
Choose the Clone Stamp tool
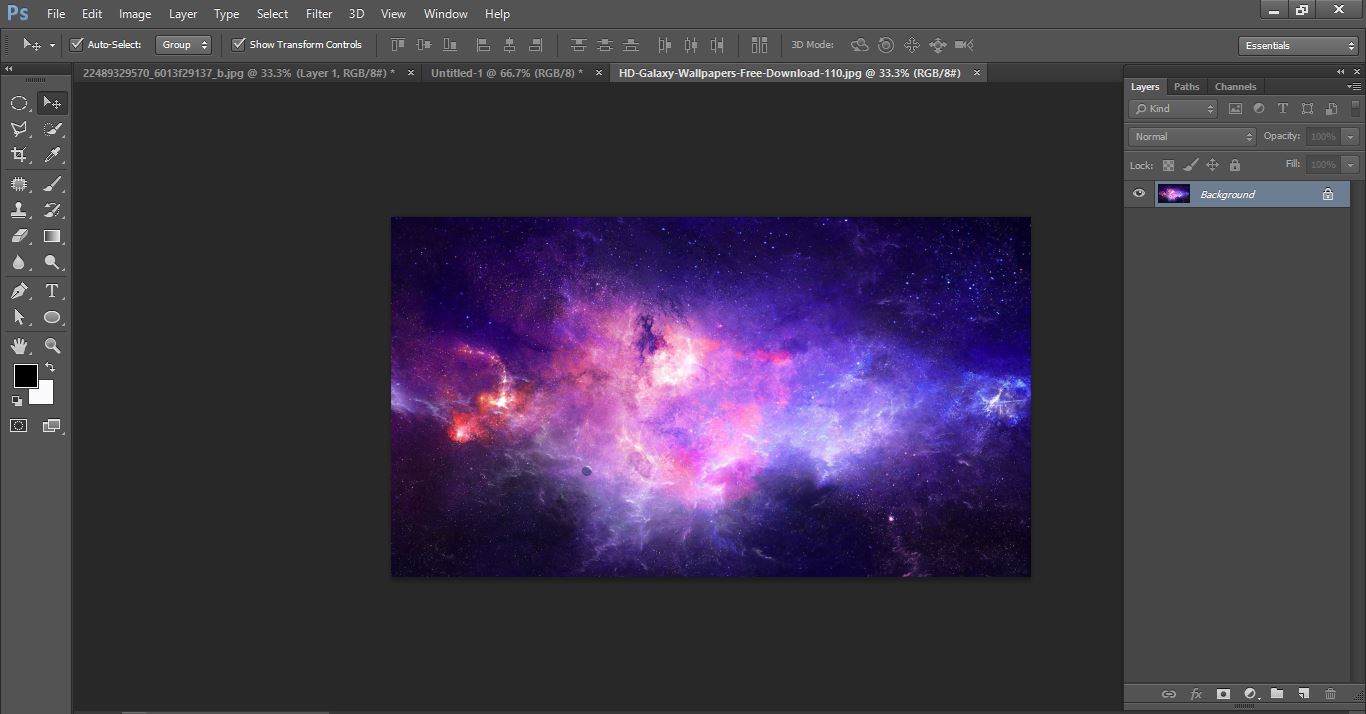coord(20,210)
